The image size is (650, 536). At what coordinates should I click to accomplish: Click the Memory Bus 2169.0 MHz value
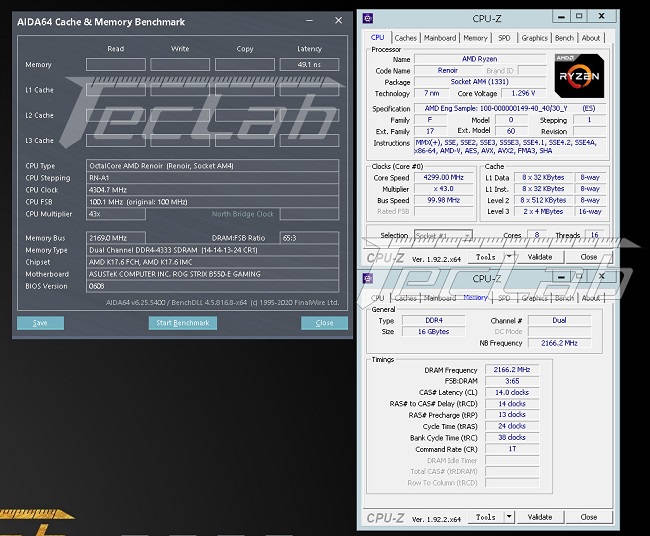click(116, 238)
